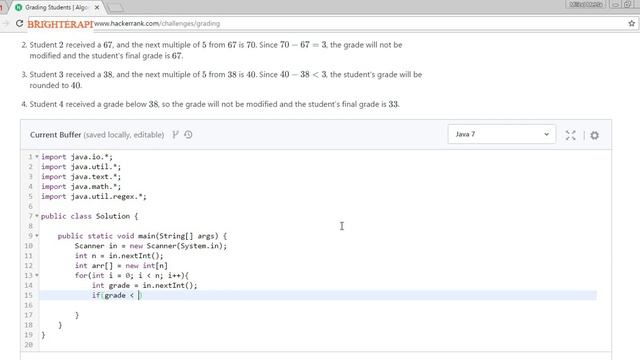Toggle fullscreen editor mode icon
Screen dimensions: 640x360
tap(570, 135)
